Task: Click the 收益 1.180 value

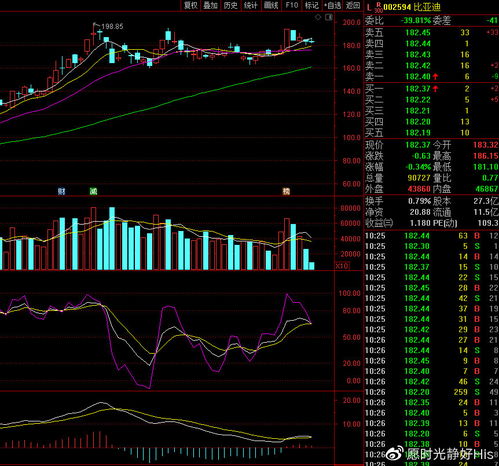Action: pyautogui.click(x=420, y=223)
